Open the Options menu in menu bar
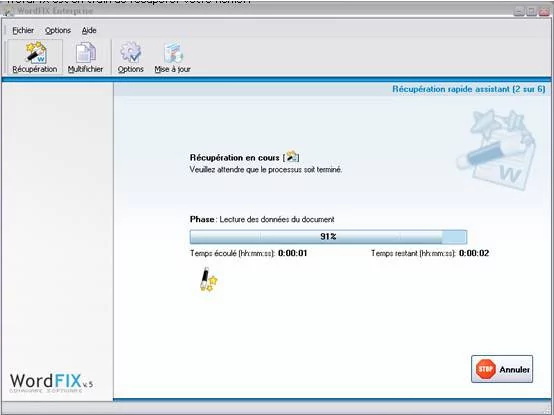Screen dimensions: 554x415 [58, 30]
